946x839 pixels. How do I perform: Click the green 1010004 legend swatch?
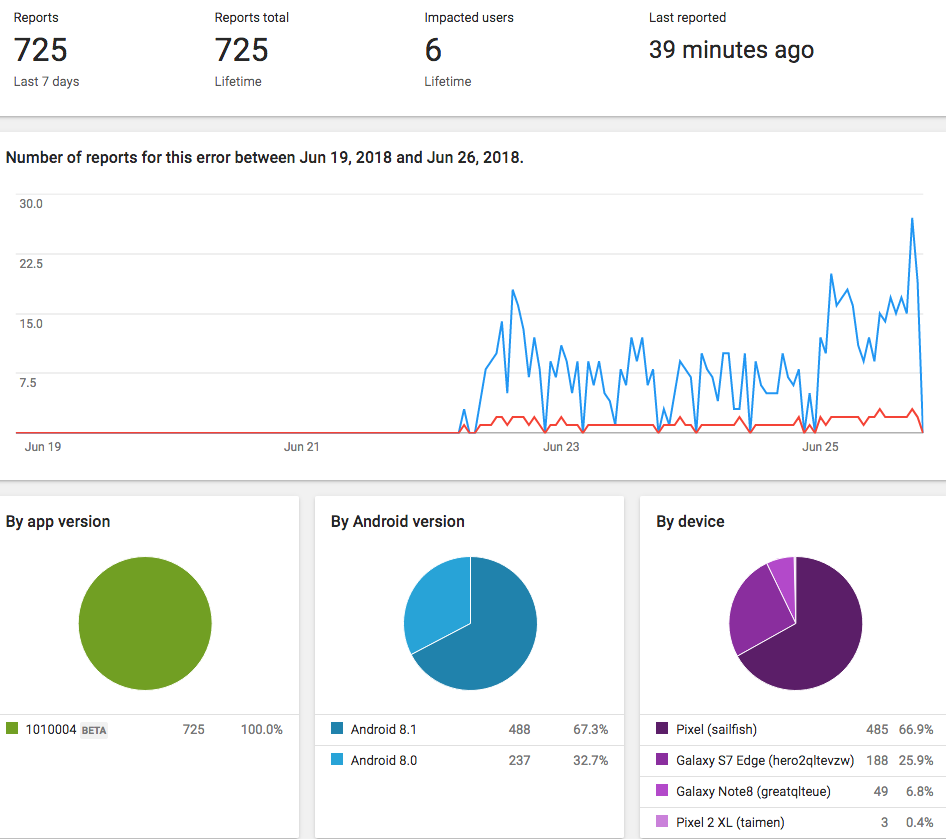12,728
